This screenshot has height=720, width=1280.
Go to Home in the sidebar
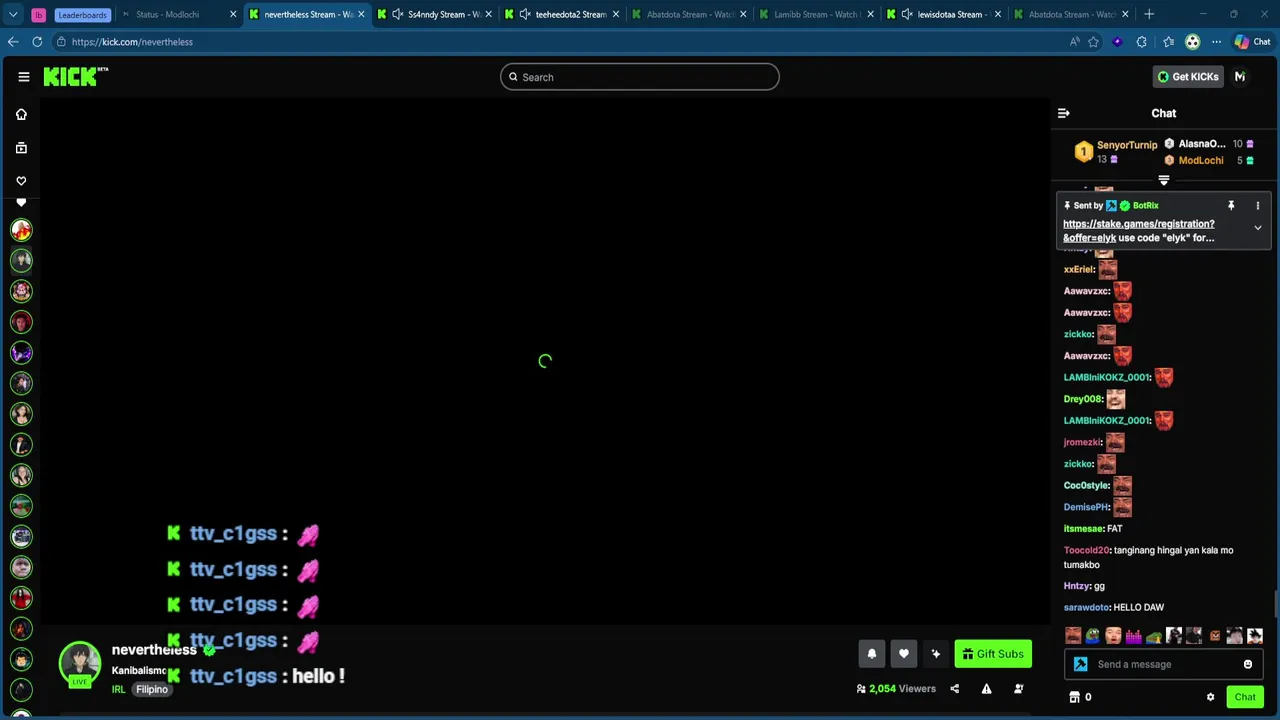point(21,114)
